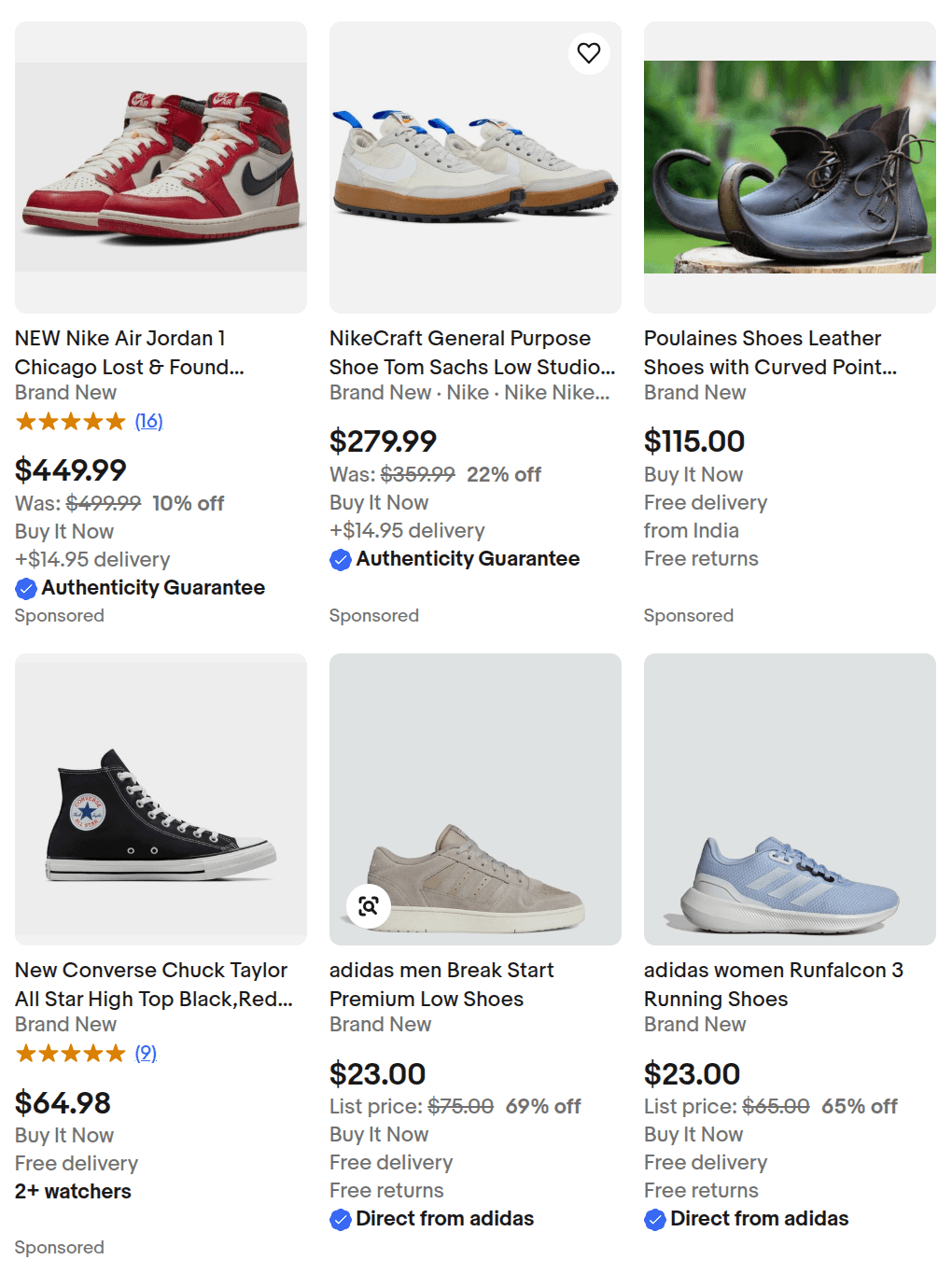This screenshot has height=1274, width=952.
Task: Open the adidas women Runfalcon 3 title link
Action: [773, 985]
